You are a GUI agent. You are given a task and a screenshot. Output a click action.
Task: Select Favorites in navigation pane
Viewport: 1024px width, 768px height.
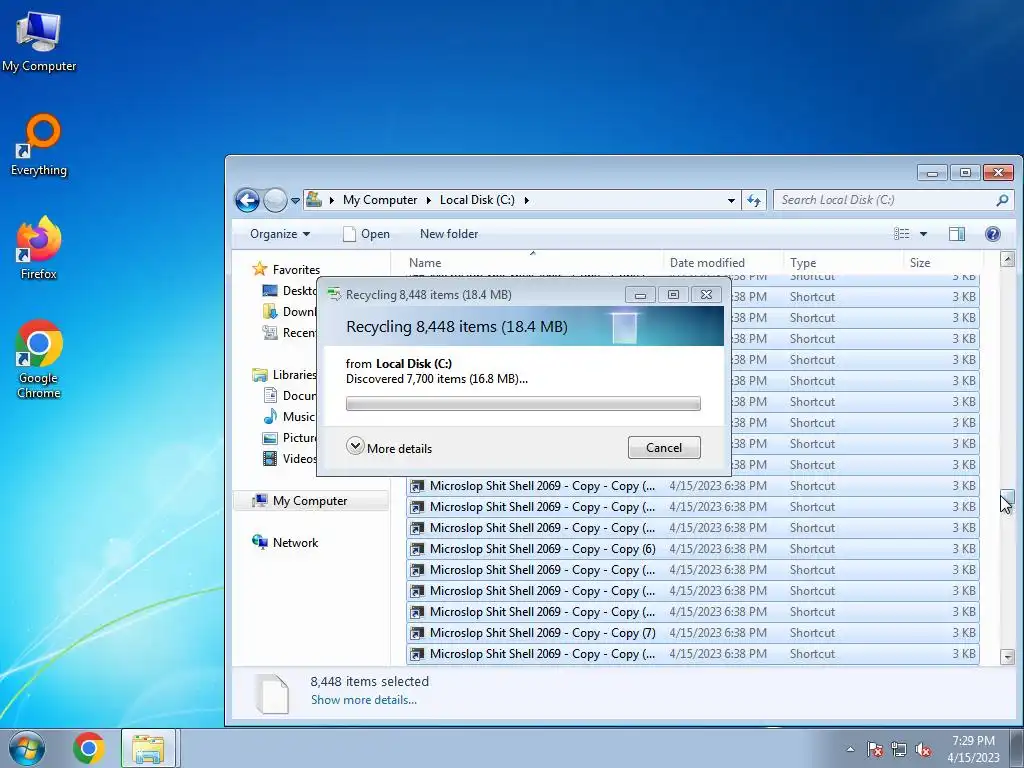[296, 269]
